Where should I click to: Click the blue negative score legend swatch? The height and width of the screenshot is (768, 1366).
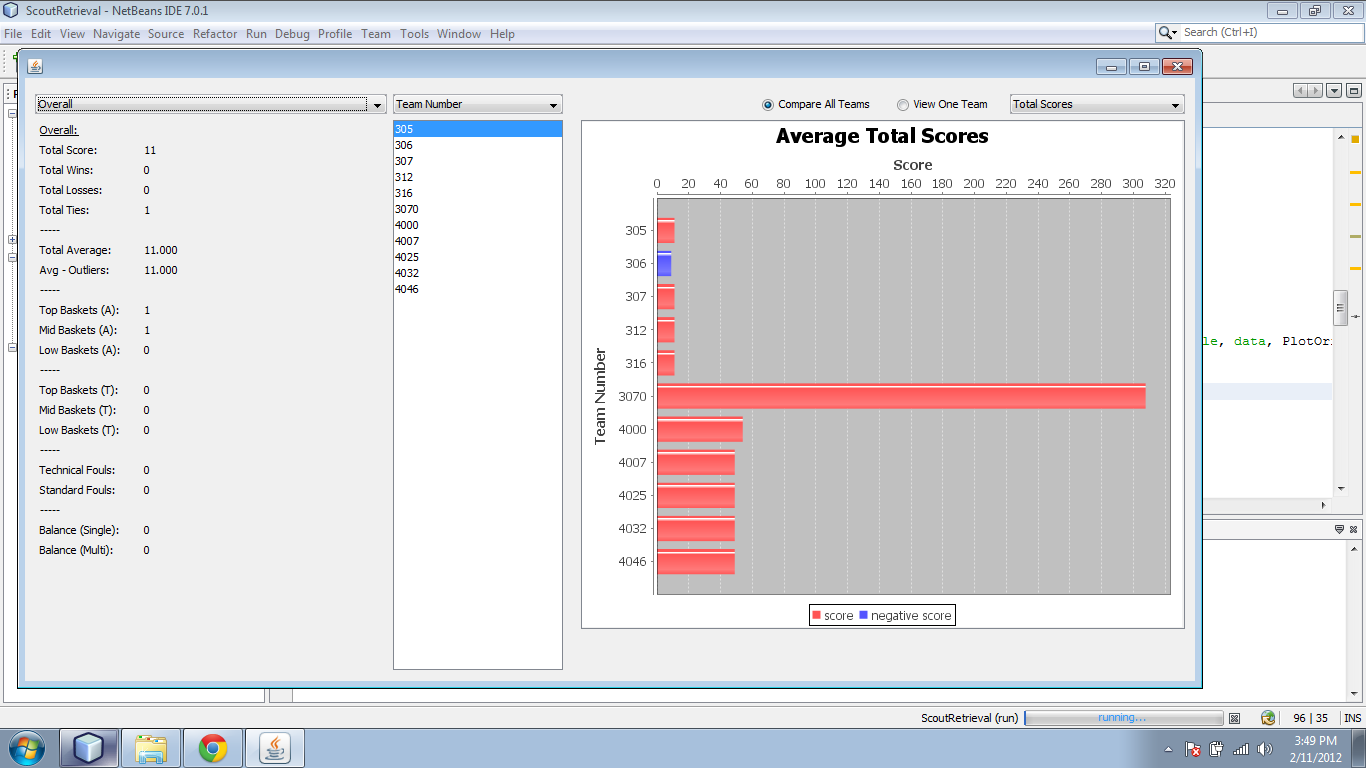[x=863, y=615]
